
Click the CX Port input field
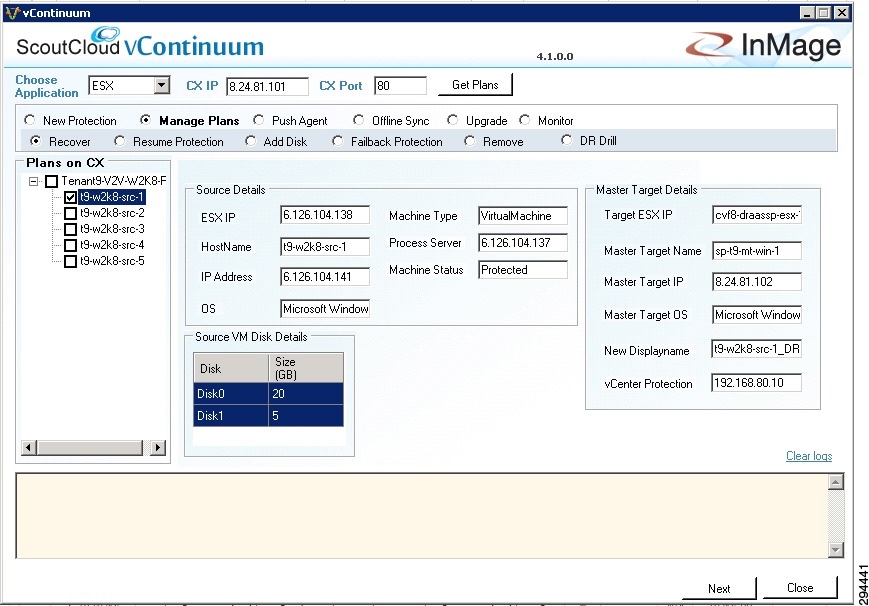pyautogui.click(x=400, y=85)
